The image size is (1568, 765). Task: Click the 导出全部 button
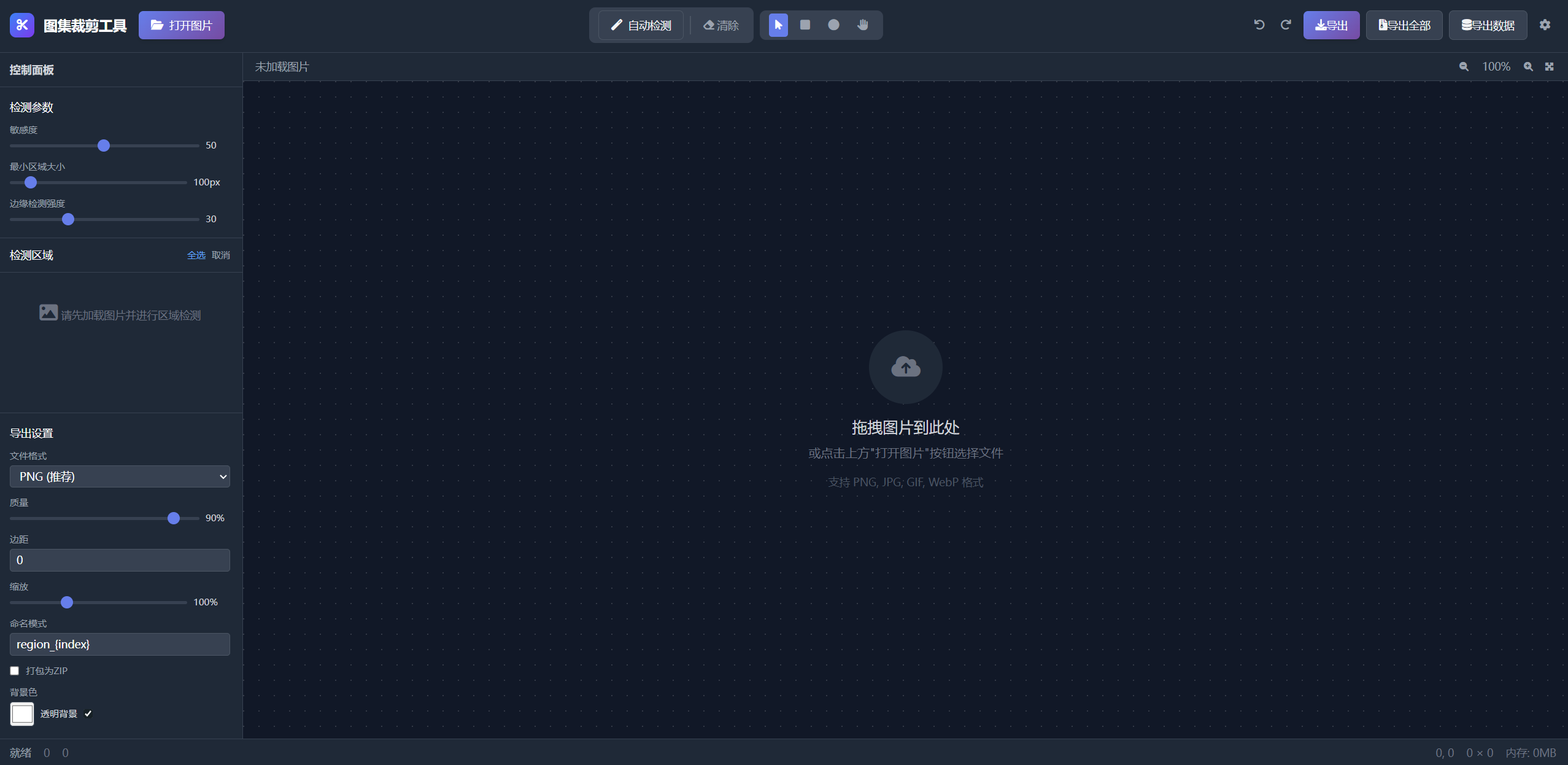point(1404,25)
